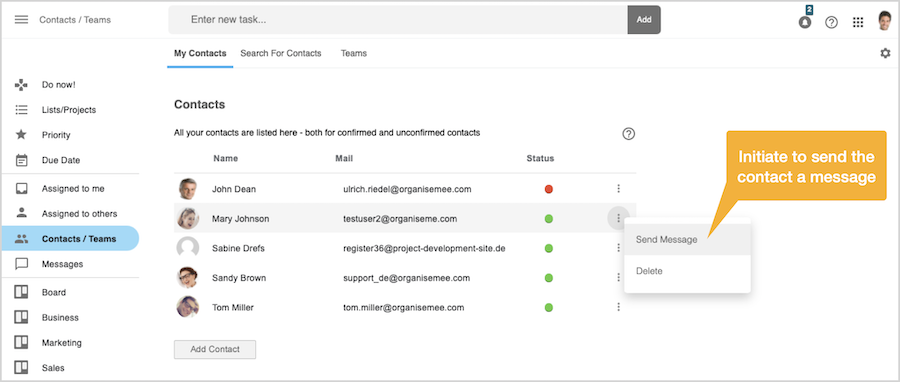Open the user profile avatar

click(885, 21)
